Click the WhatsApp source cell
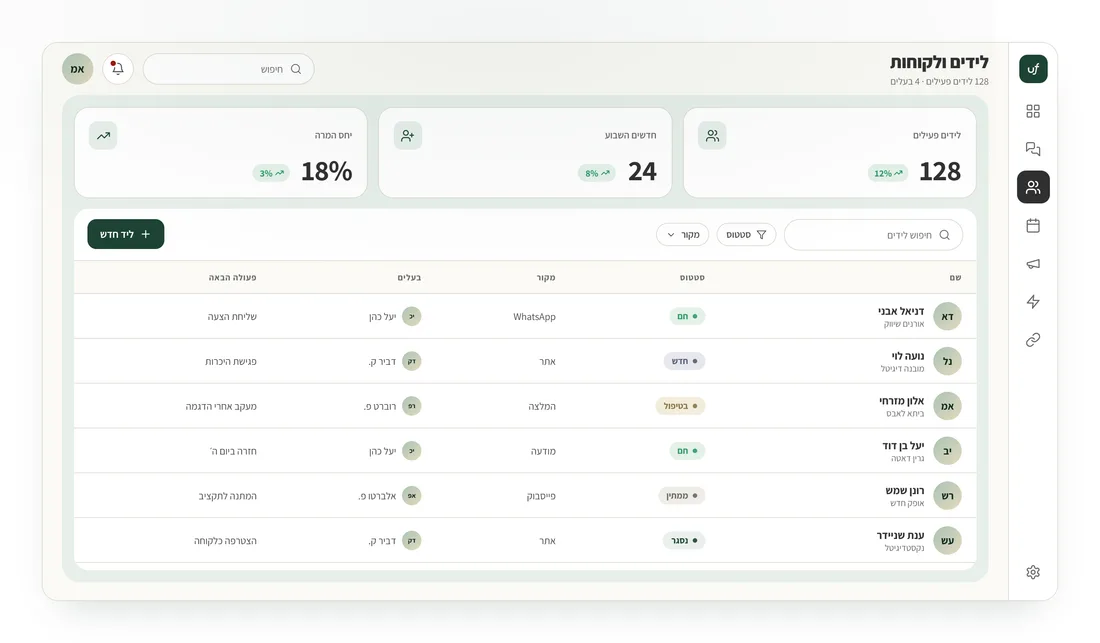1100x643 pixels. [534, 317]
